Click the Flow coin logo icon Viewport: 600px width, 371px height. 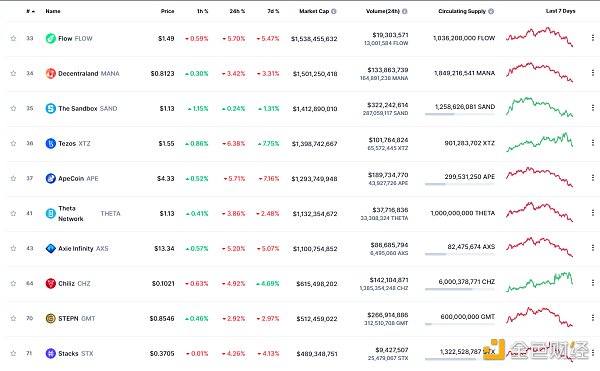pos(51,38)
